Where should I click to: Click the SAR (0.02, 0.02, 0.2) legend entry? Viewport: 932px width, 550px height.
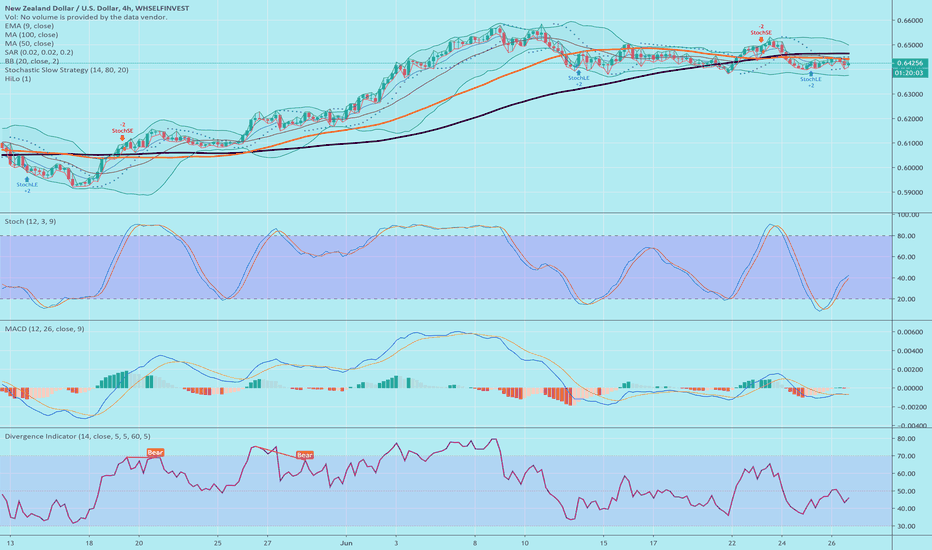coord(39,52)
